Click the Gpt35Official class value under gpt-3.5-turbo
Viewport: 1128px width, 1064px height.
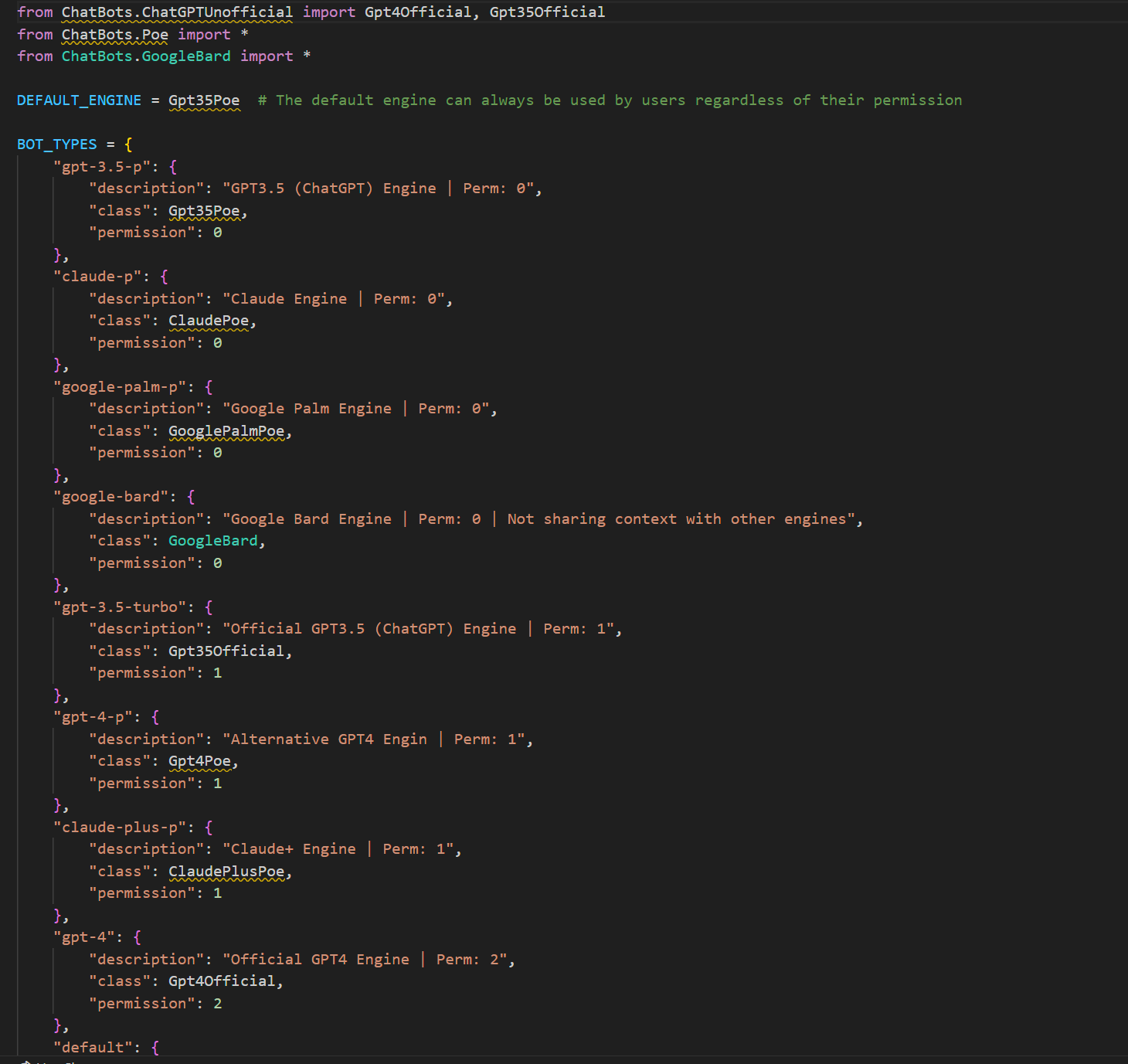click(227, 650)
